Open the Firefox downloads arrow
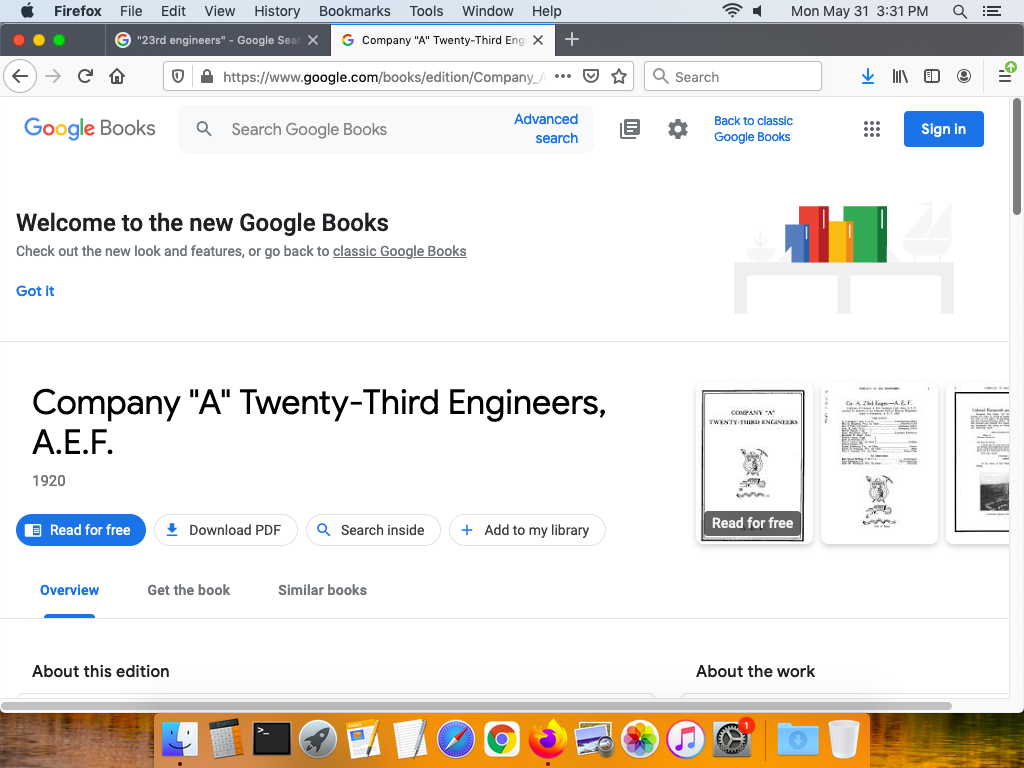 (867, 77)
